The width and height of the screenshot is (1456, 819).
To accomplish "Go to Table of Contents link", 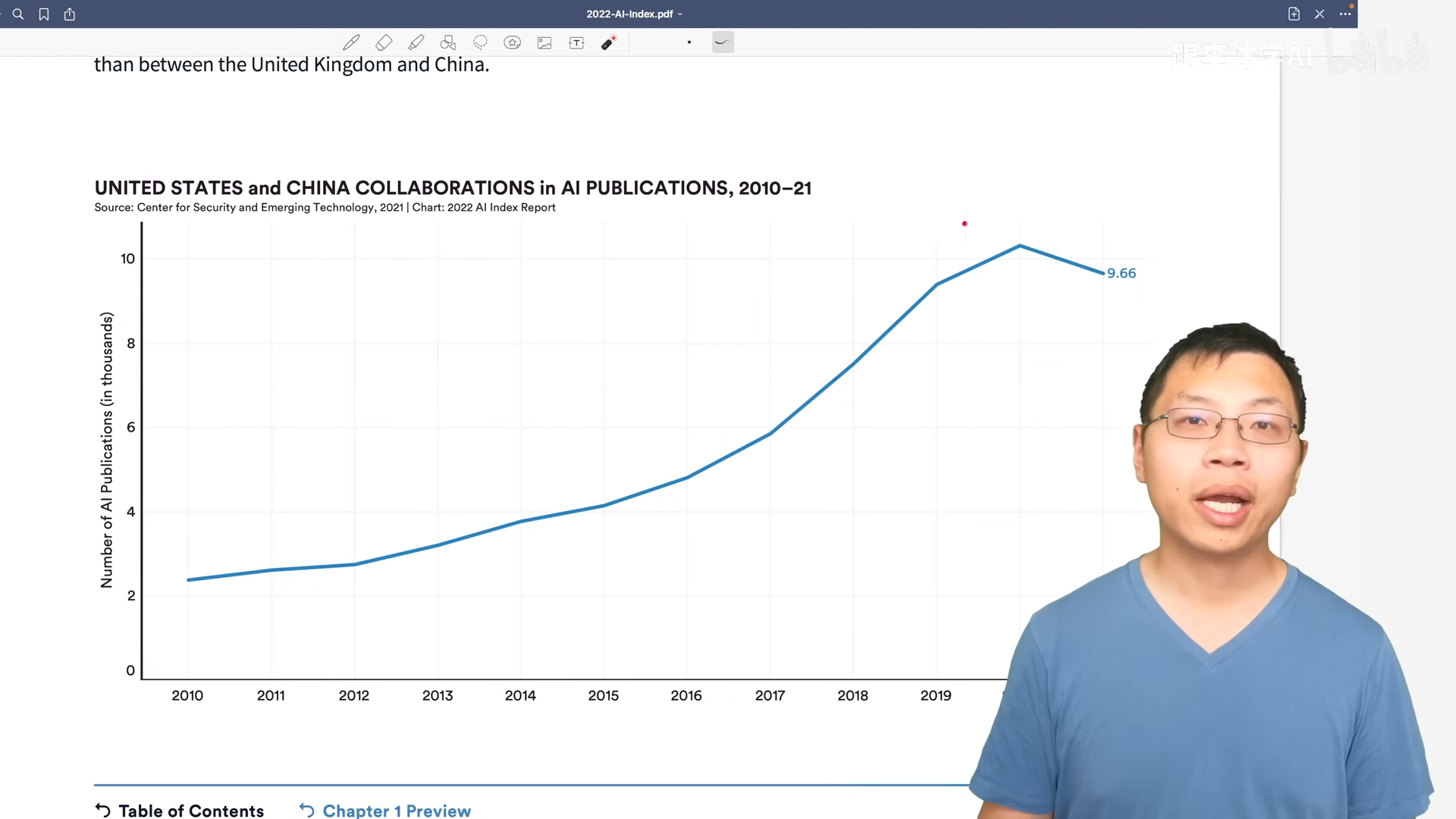I will click(x=180, y=810).
